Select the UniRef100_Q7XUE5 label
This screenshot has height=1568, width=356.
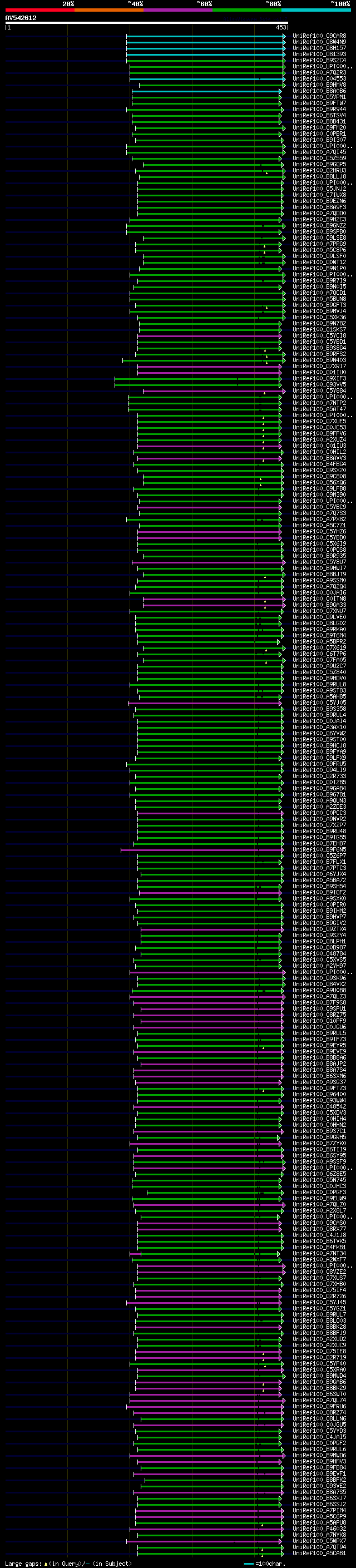[319, 421]
